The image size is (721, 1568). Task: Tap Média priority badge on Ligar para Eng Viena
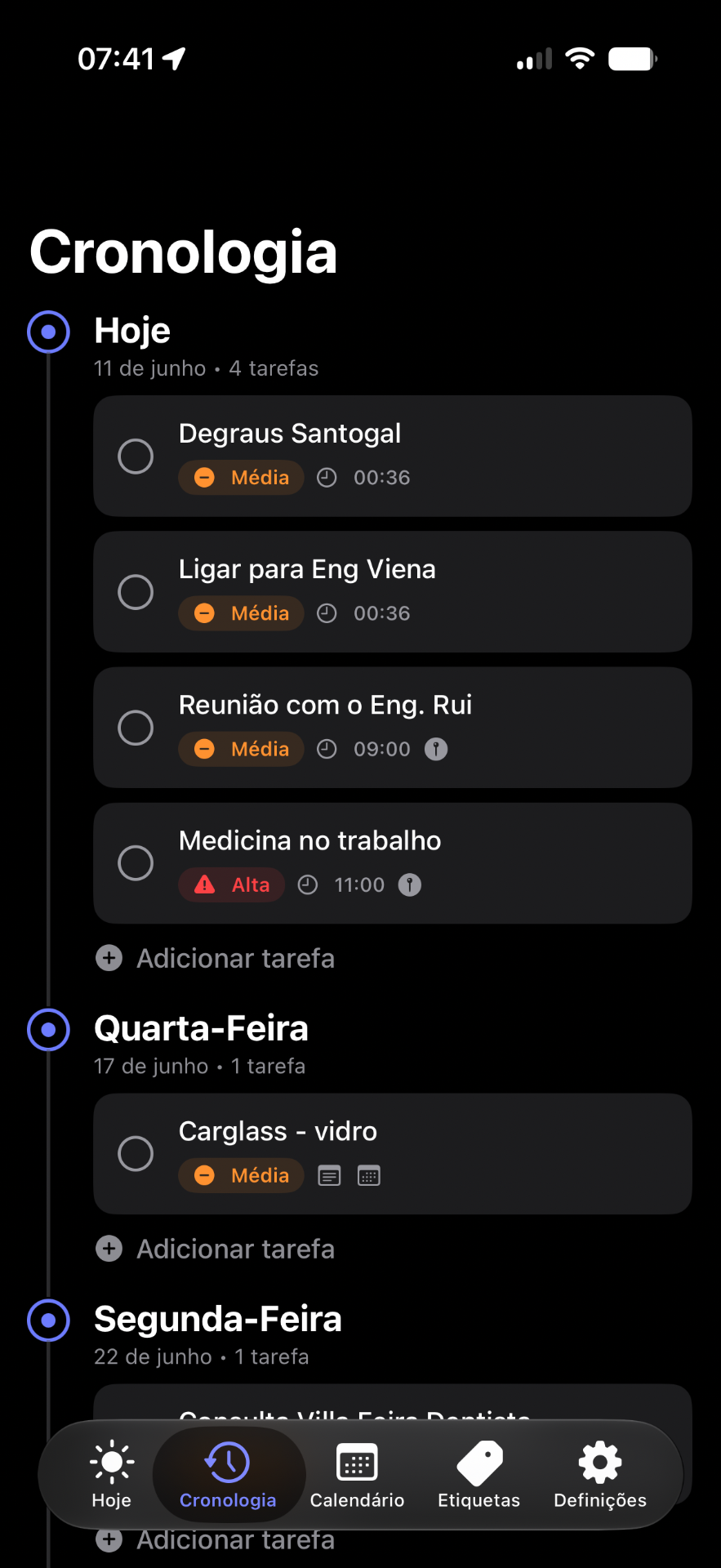241,613
